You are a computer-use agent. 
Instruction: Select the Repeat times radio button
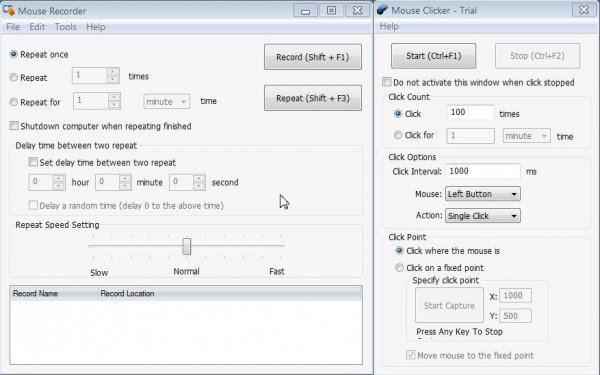coord(14,77)
